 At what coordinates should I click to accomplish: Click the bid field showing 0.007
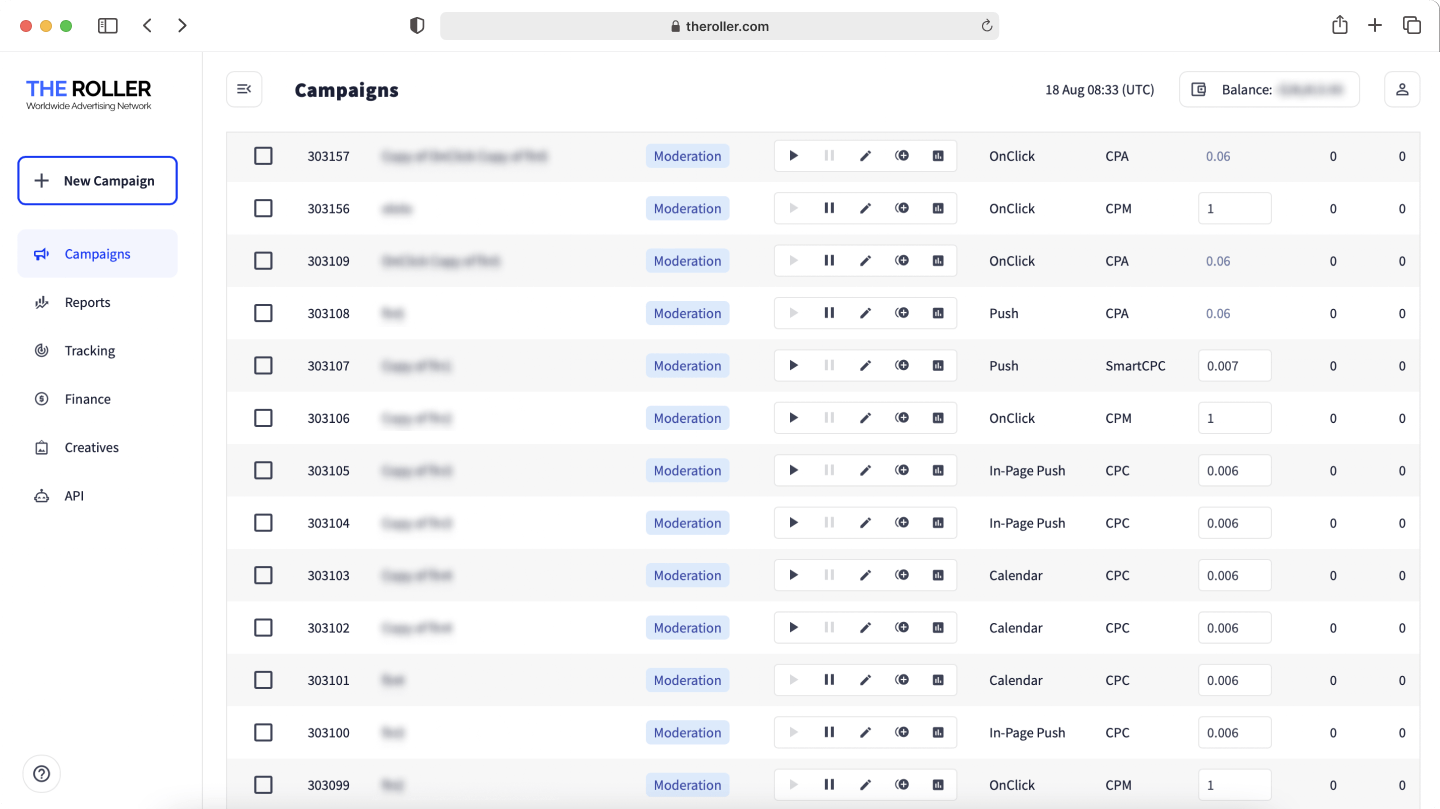[1234, 365]
